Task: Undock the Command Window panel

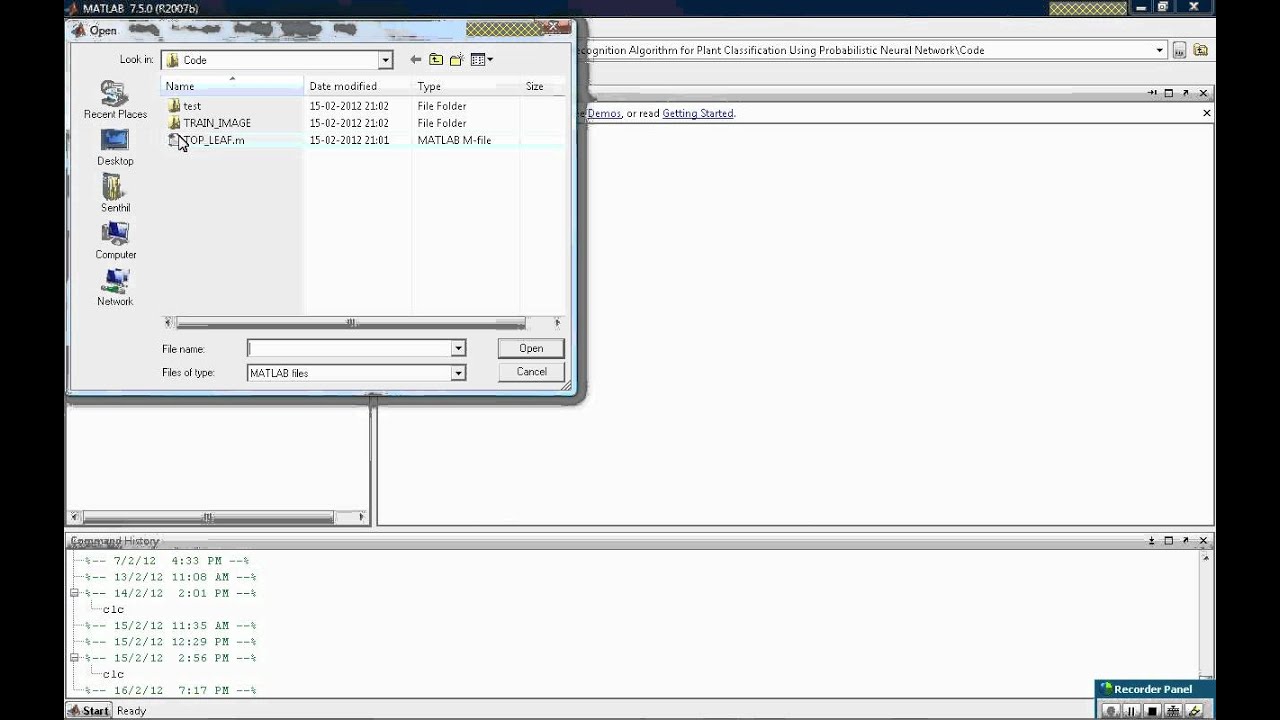Action: pyautogui.click(x=1186, y=93)
